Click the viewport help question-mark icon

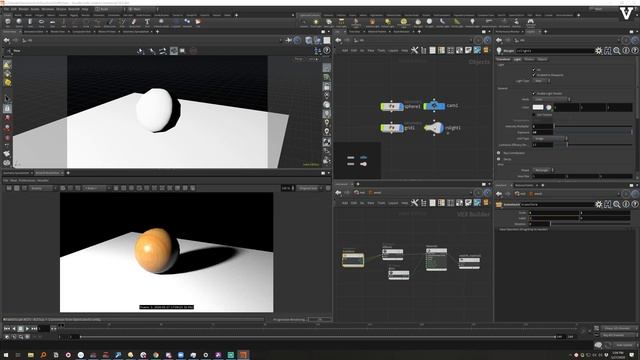tap(327, 51)
